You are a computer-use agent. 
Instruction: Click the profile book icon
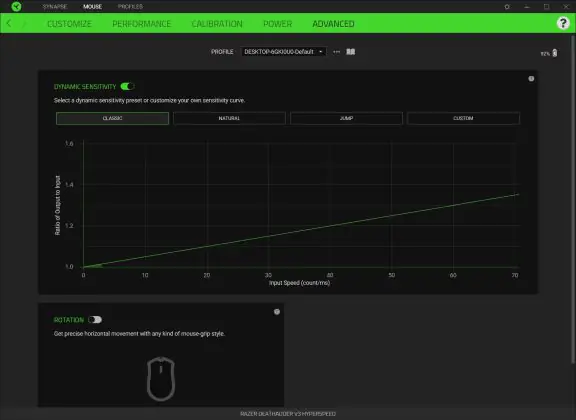(x=351, y=52)
